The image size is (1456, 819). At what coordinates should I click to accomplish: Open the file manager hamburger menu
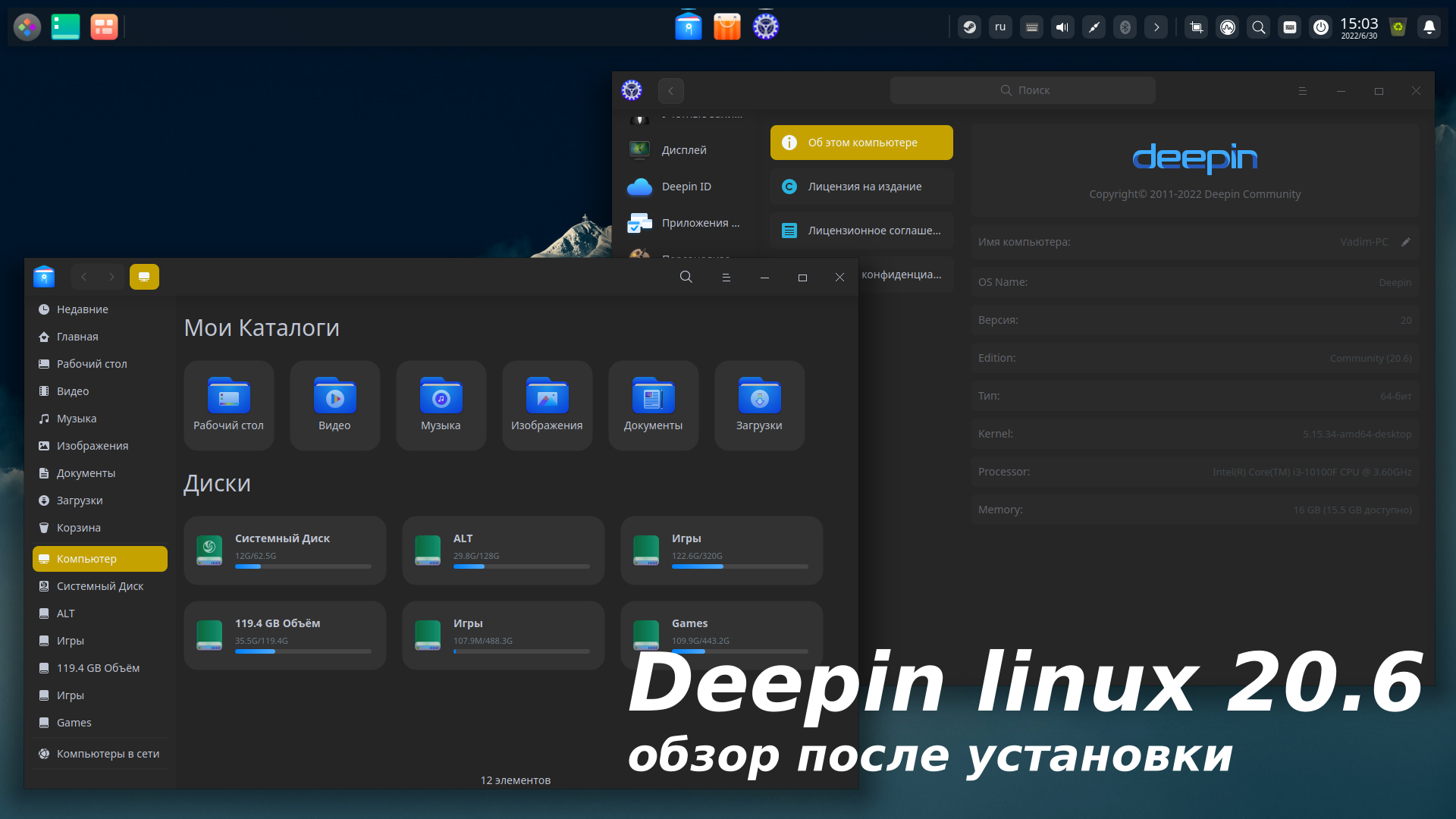[726, 277]
